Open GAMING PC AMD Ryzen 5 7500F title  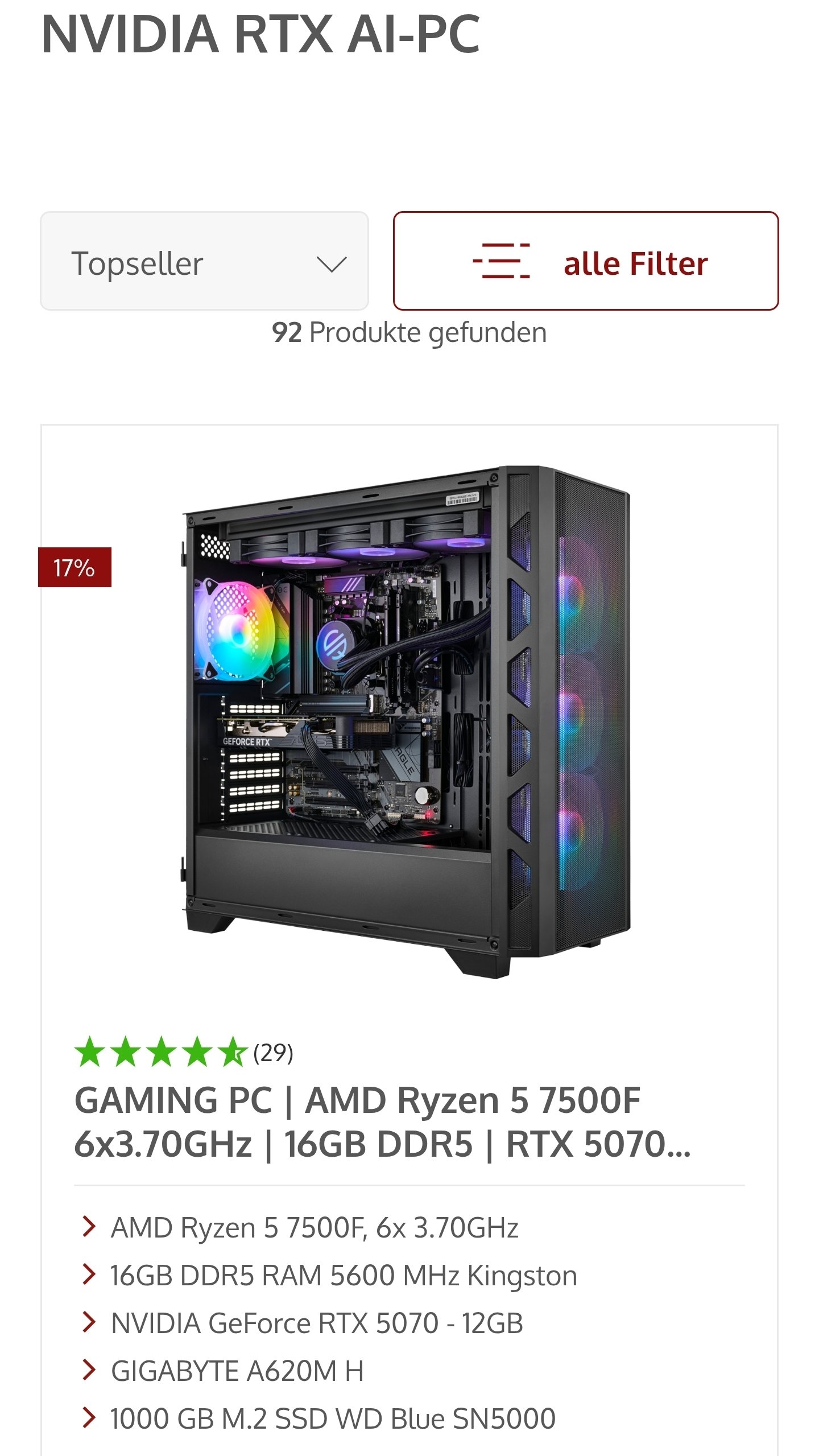point(382,1121)
